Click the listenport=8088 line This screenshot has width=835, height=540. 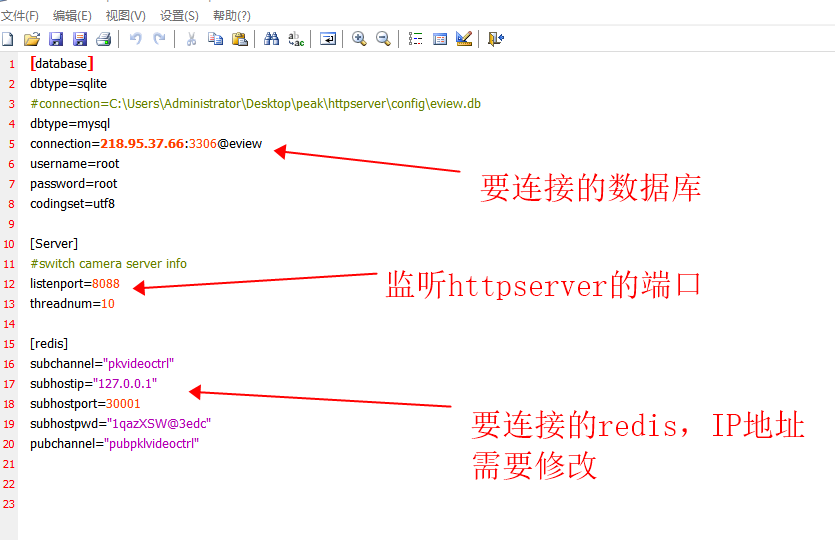(75, 284)
